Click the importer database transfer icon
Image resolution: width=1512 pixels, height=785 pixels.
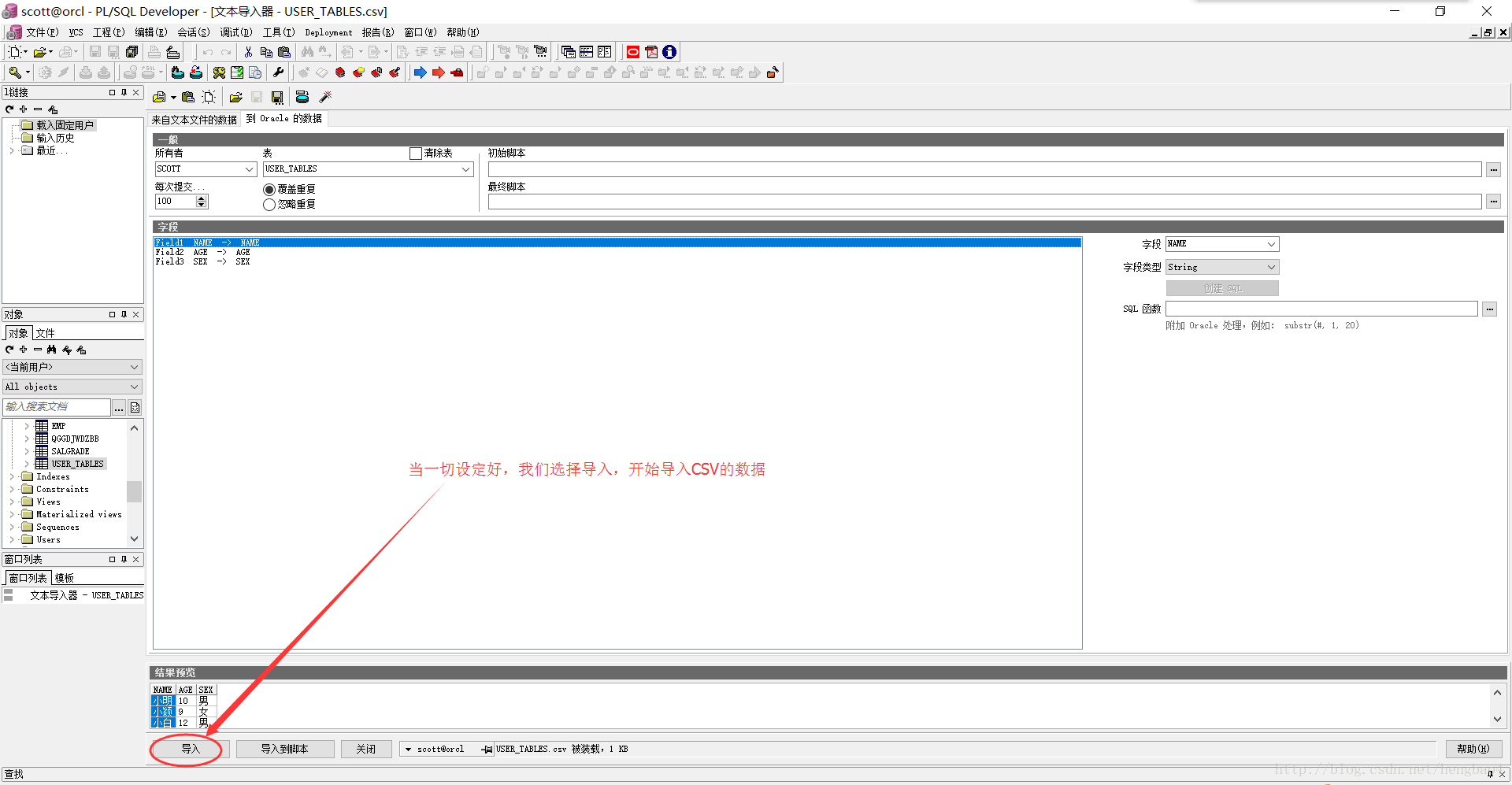302,97
